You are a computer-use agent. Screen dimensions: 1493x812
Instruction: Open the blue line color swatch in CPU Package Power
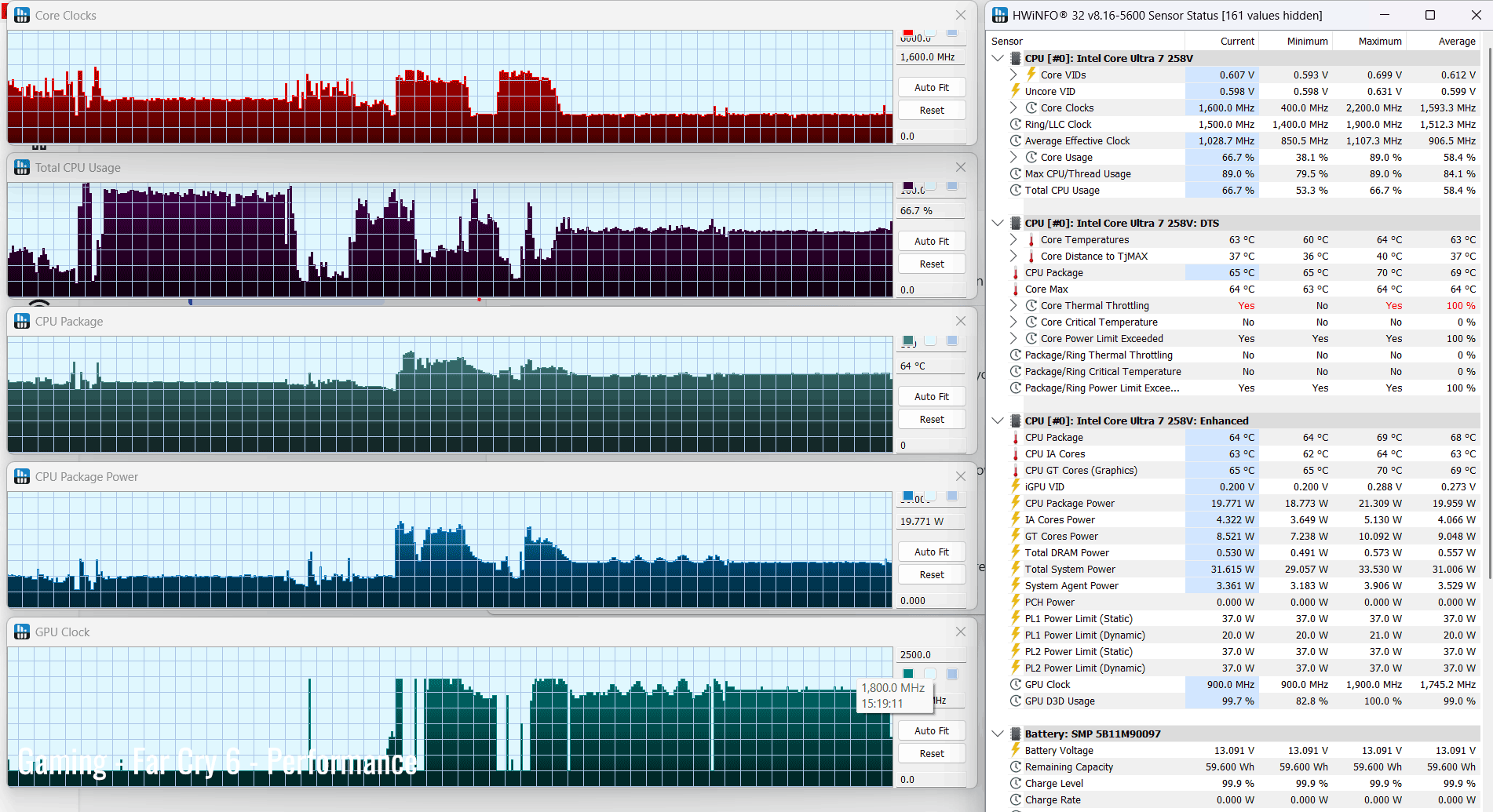pos(908,496)
